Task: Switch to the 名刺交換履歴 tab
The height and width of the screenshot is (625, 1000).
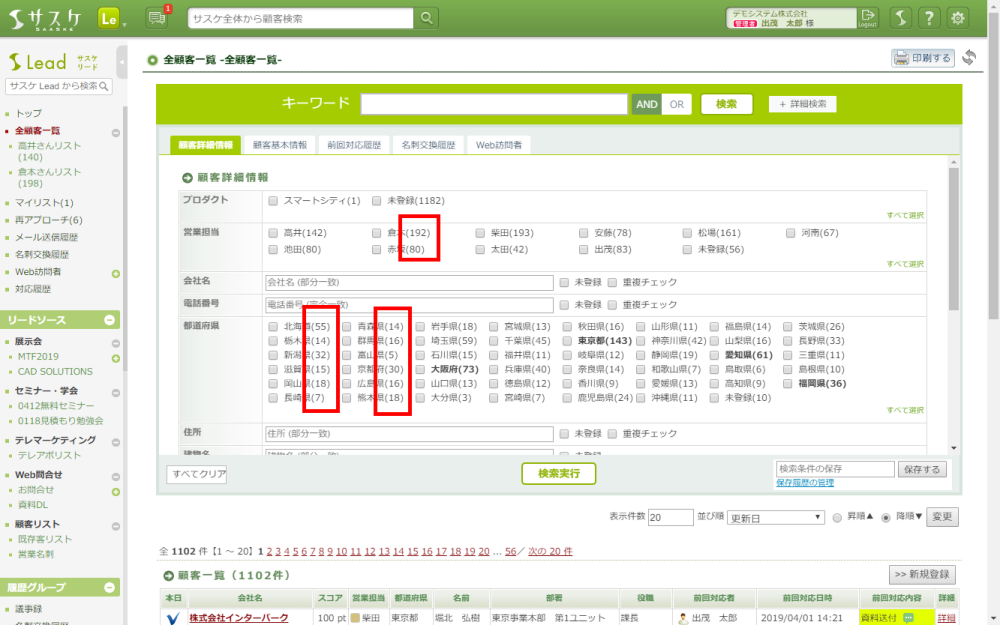Action: coord(428,145)
